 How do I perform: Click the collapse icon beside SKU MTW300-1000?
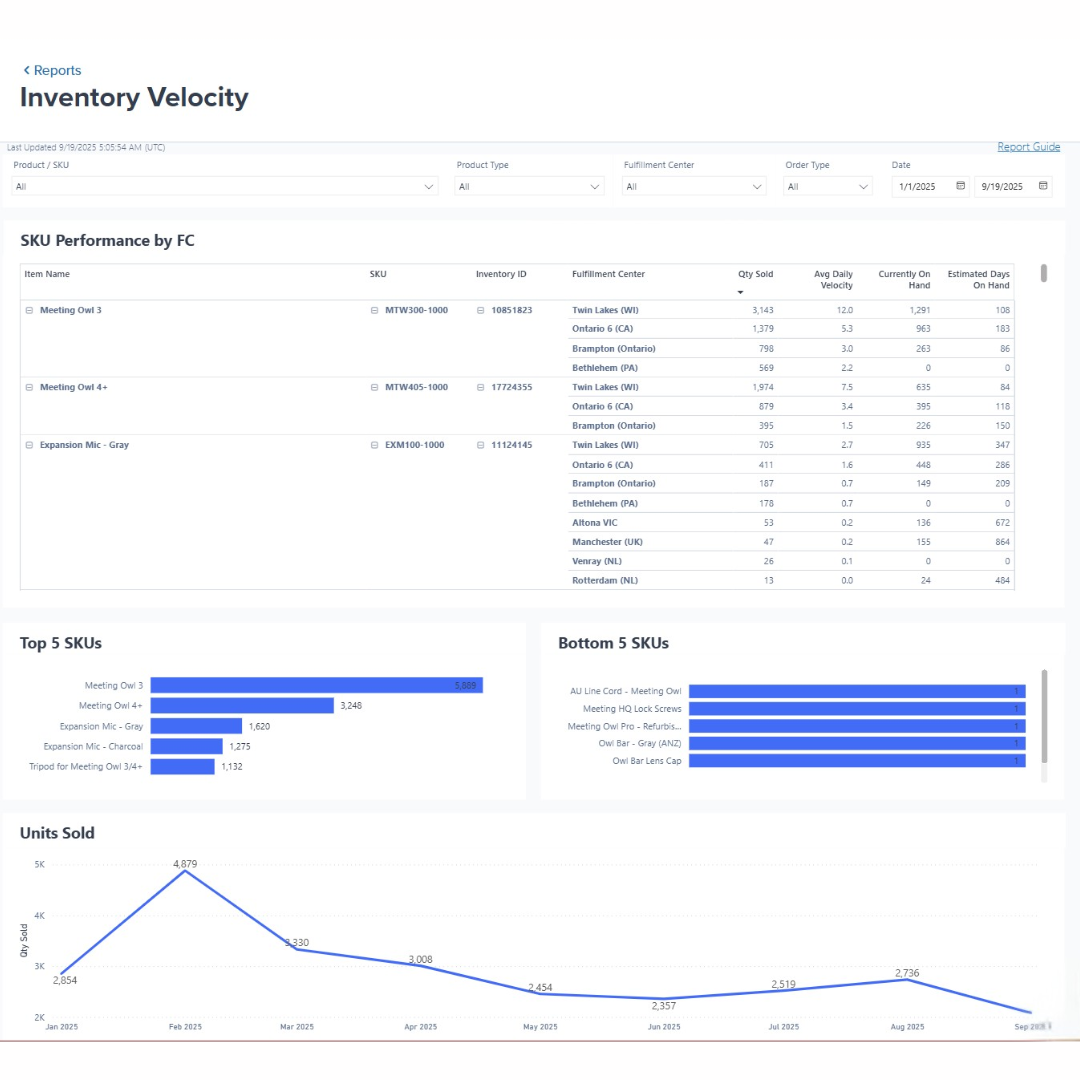[375, 310]
